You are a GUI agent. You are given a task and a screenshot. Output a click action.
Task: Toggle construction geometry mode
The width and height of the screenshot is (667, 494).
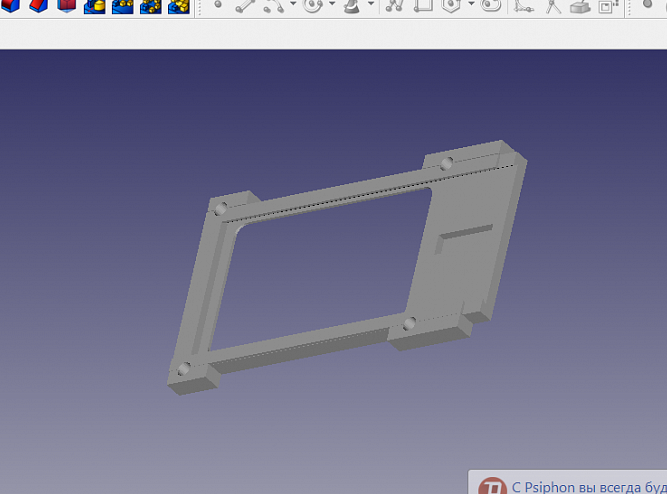coord(608,5)
